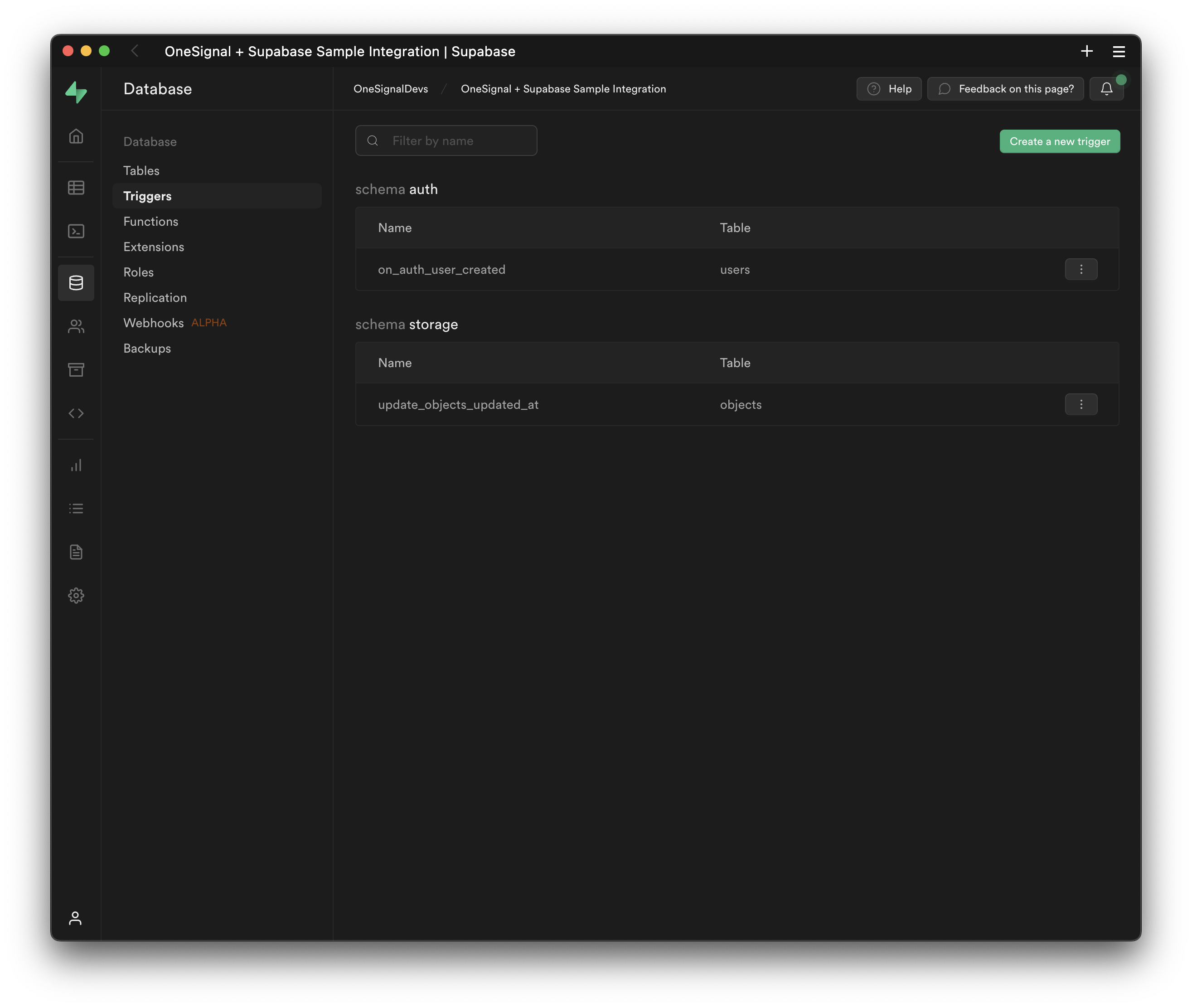Select Webhooks in Database menu
Image resolution: width=1192 pixels, height=1008 pixels.
pyautogui.click(x=154, y=323)
